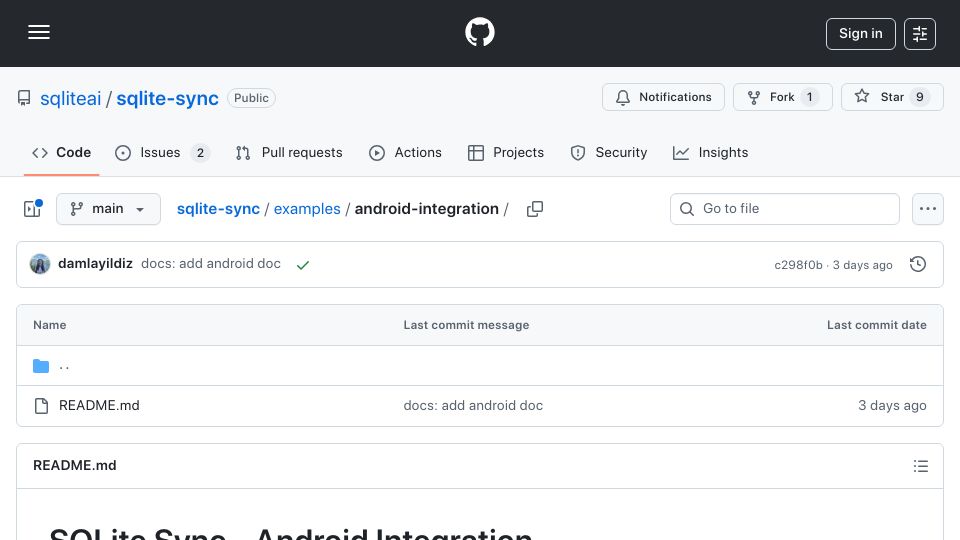Open the Security tab
960x540 pixels.
pyautogui.click(x=609, y=152)
